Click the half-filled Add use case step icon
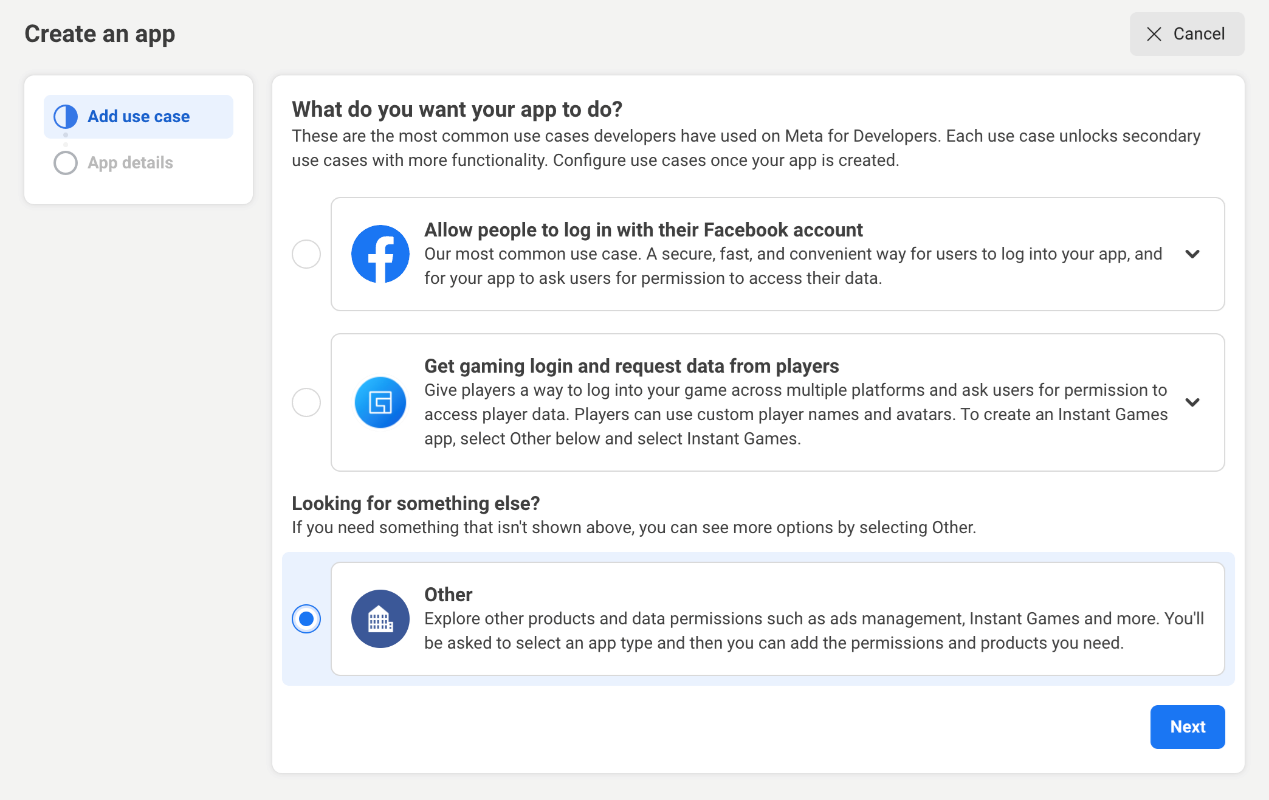 point(66,117)
